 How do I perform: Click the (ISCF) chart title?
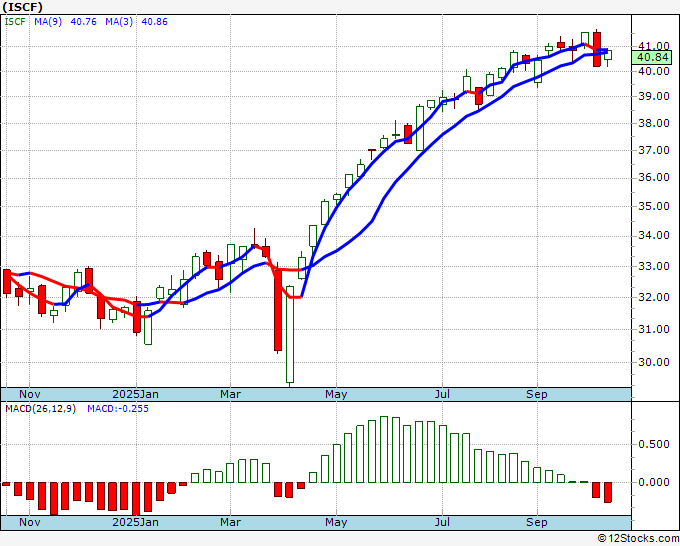point(22,7)
